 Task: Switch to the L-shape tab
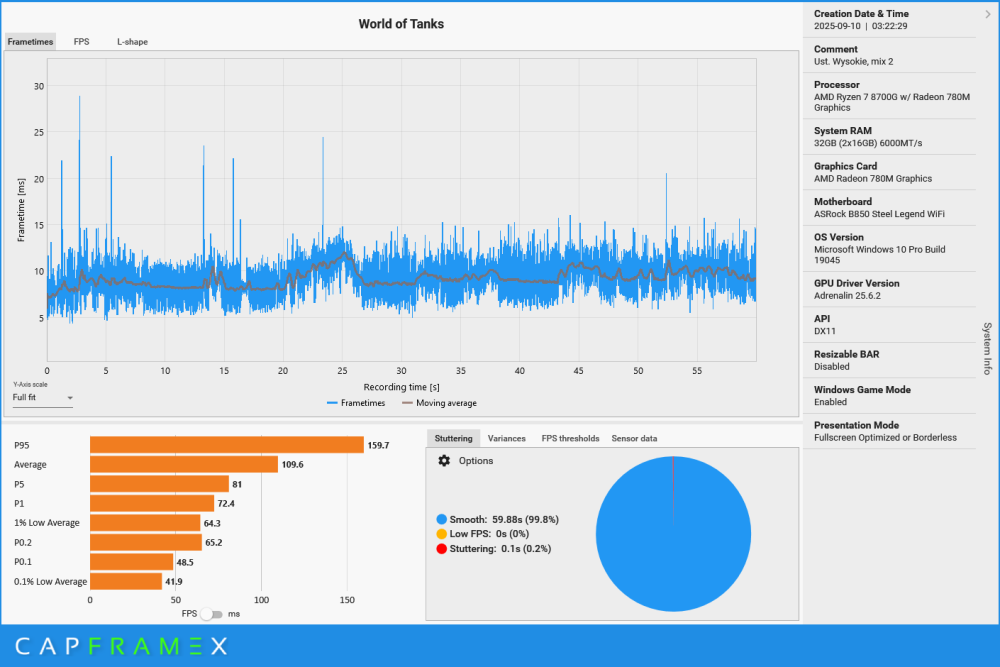131,42
